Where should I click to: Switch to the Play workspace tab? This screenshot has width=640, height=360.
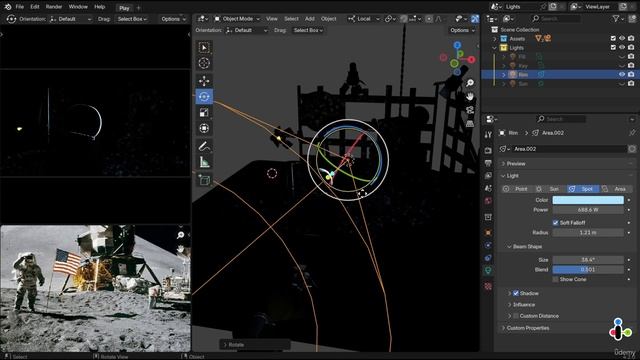tap(124, 8)
